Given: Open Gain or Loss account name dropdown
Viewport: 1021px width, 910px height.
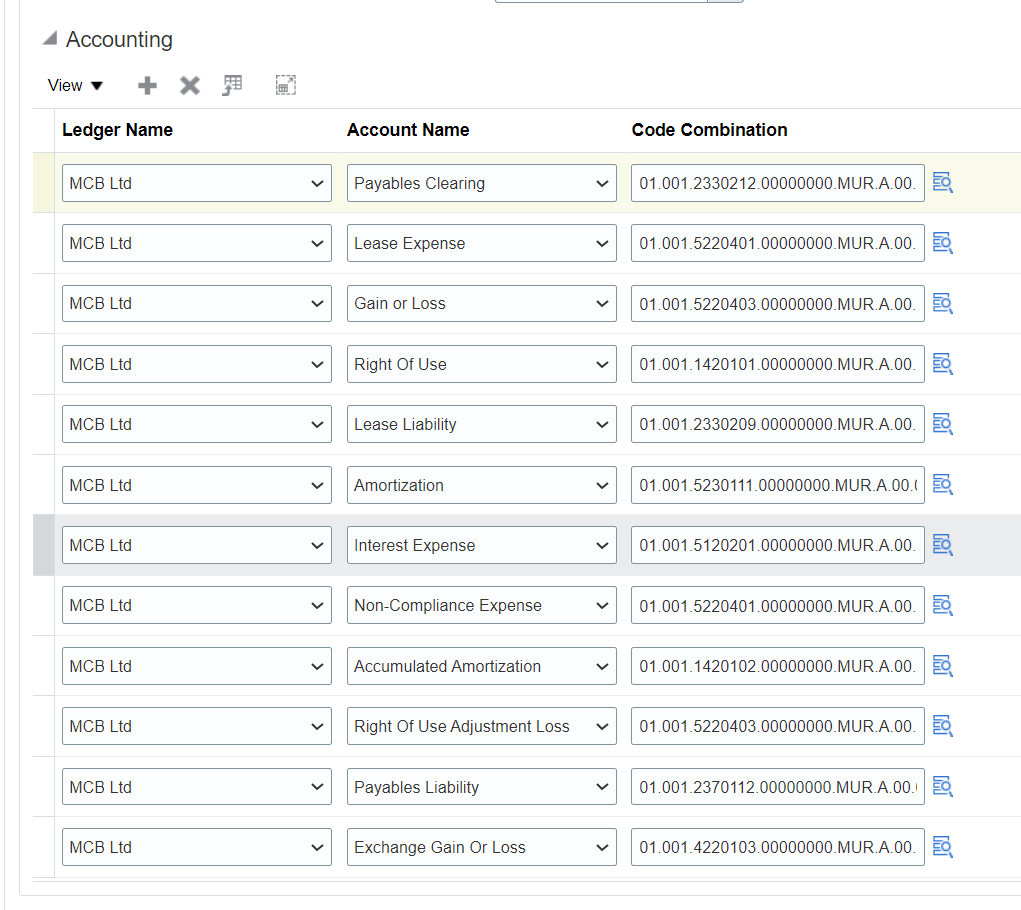Looking at the screenshot, I should pyautogui.click(x=481, y=303).
